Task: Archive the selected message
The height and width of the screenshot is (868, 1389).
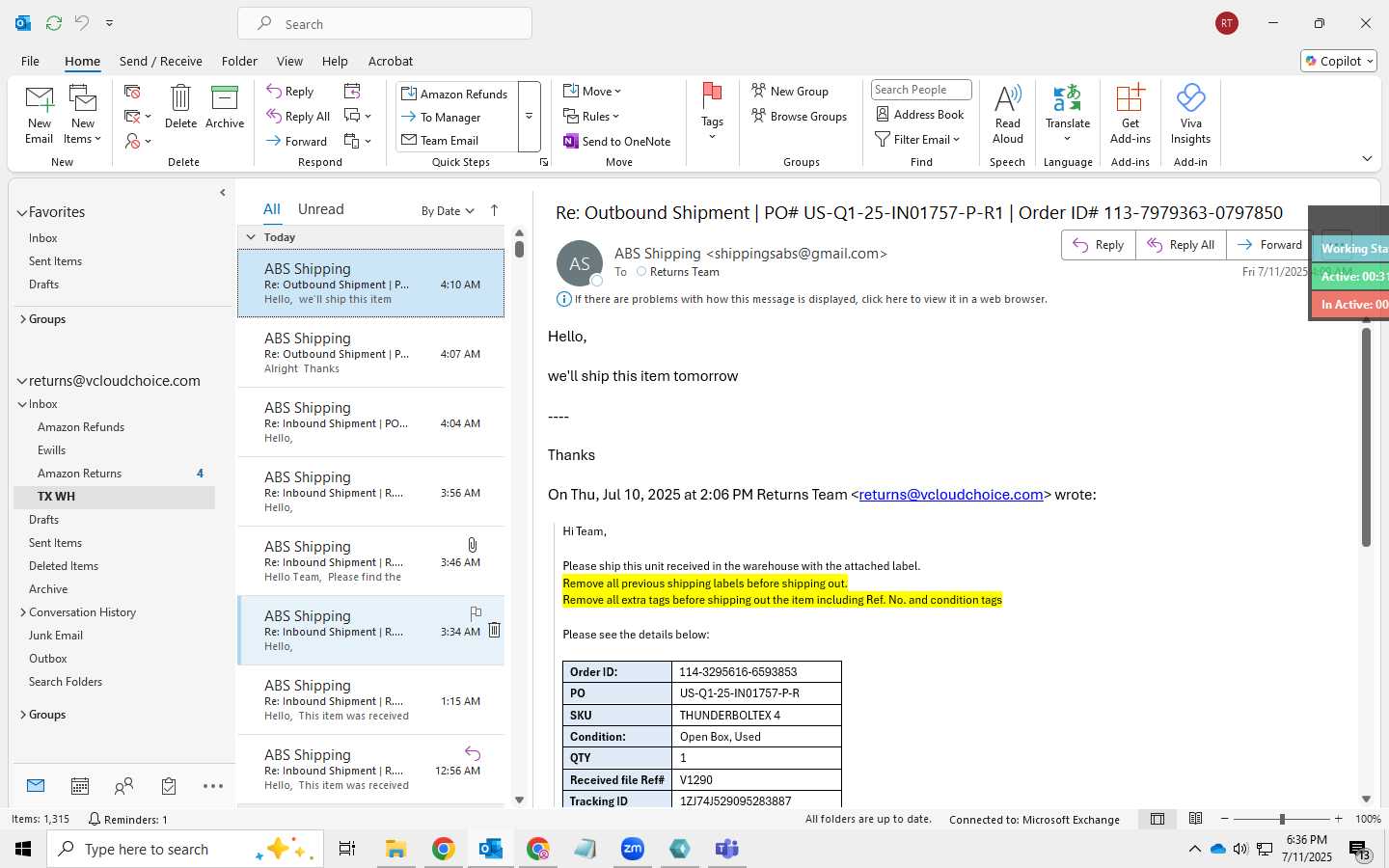Action: click(x=225, y=106)
